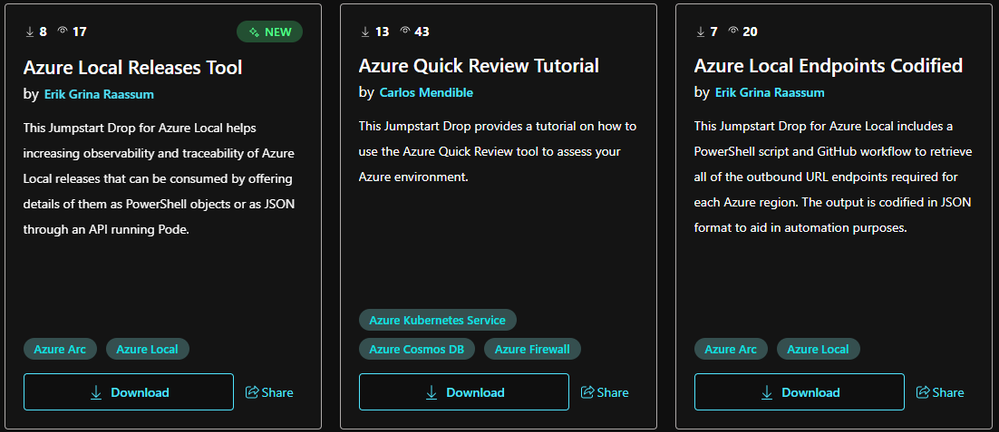999x432 pixels.
Task: Select the Azure Kubernetes Service tag
Action: coord(438,320)
